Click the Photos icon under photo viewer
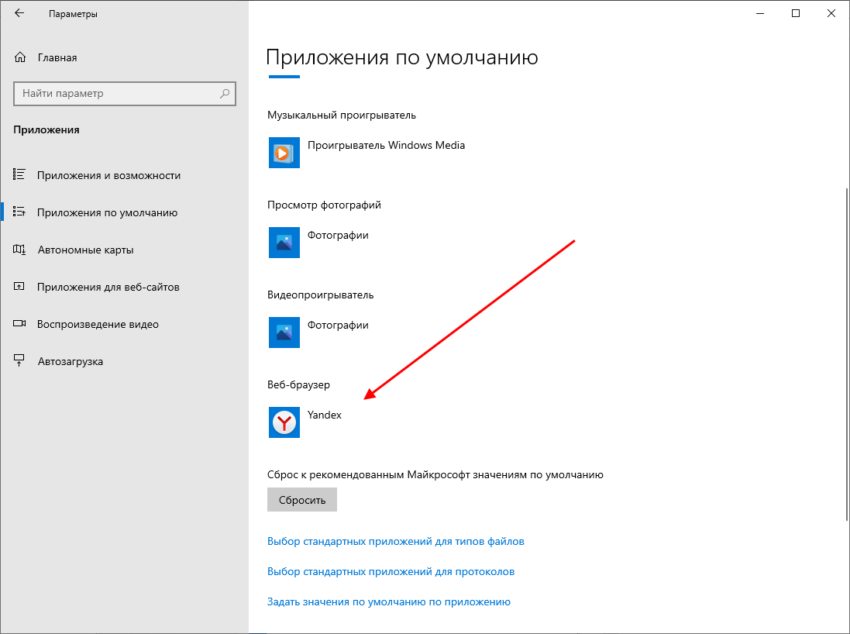Image resolution: width=850 pixels, height=634 pixels. pyautogui.click(x=284, y=243)
